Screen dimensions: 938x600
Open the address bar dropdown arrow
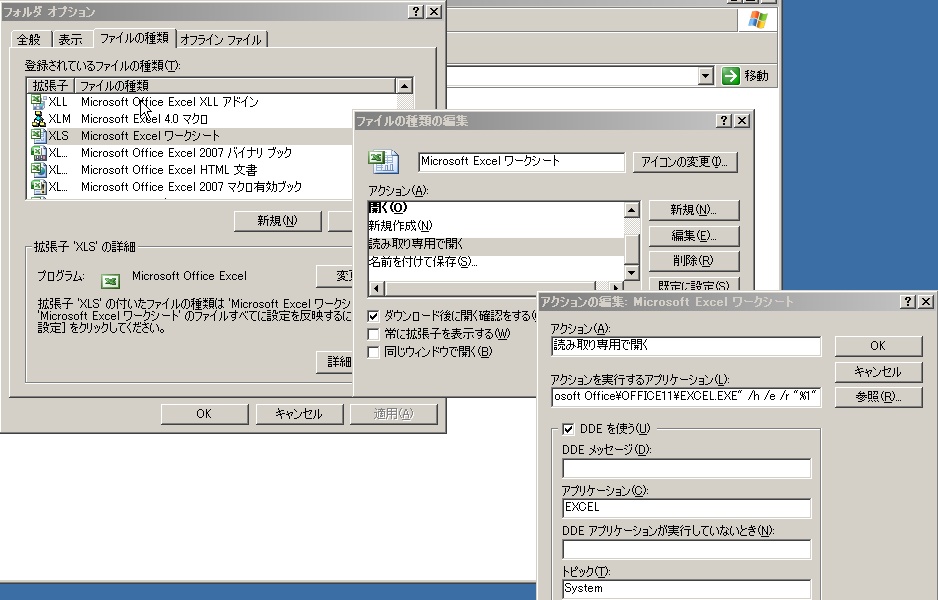706,76
